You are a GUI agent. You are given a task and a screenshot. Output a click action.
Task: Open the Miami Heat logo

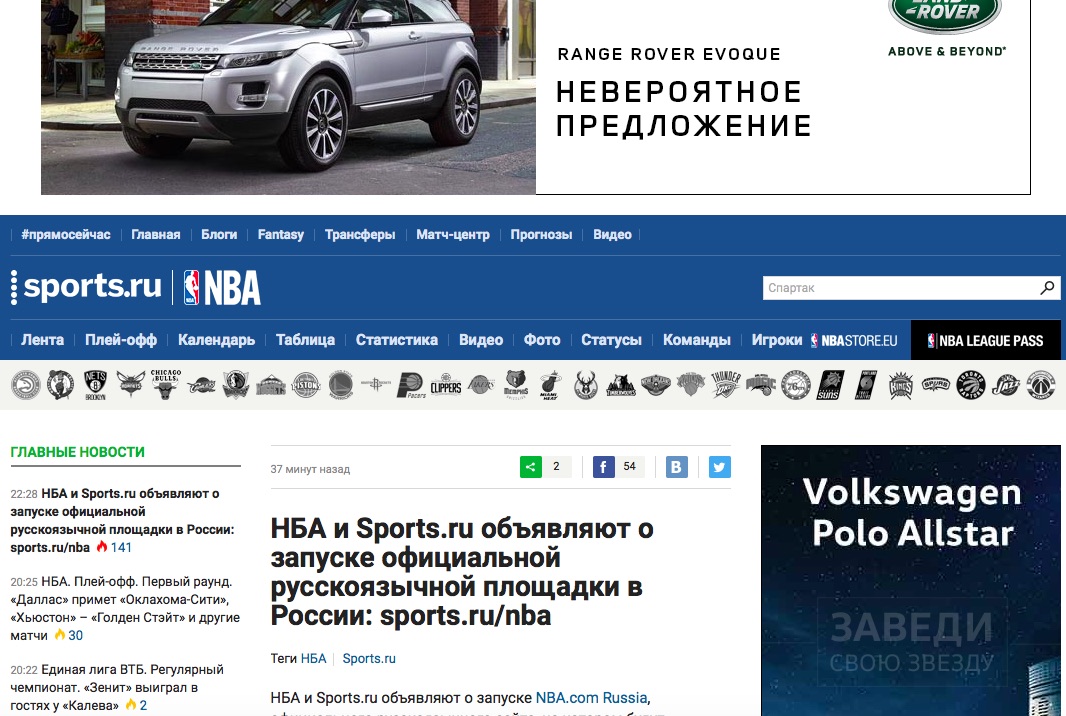pyautogui.click(x=551, y=385)
